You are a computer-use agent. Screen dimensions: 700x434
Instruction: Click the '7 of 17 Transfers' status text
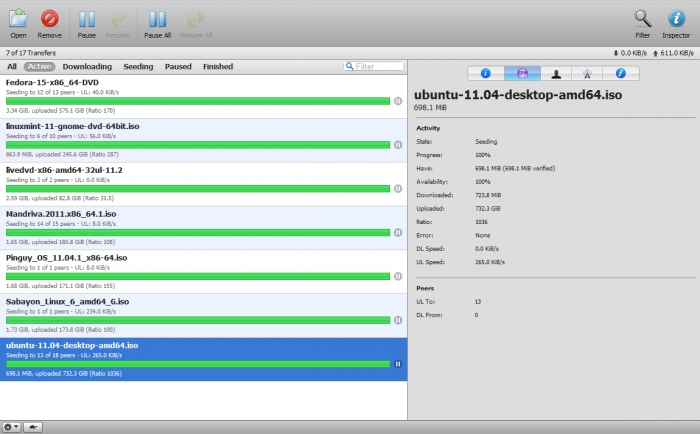pos(31,53)
